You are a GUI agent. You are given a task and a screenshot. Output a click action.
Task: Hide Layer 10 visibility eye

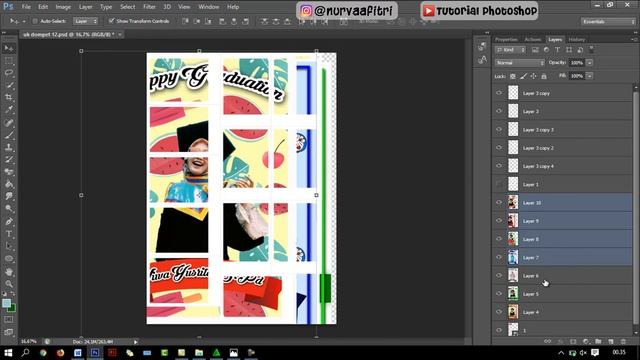[499, 202]
